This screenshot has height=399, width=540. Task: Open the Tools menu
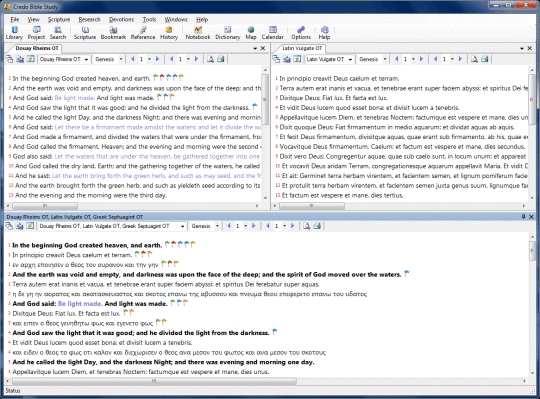point(149,19)
